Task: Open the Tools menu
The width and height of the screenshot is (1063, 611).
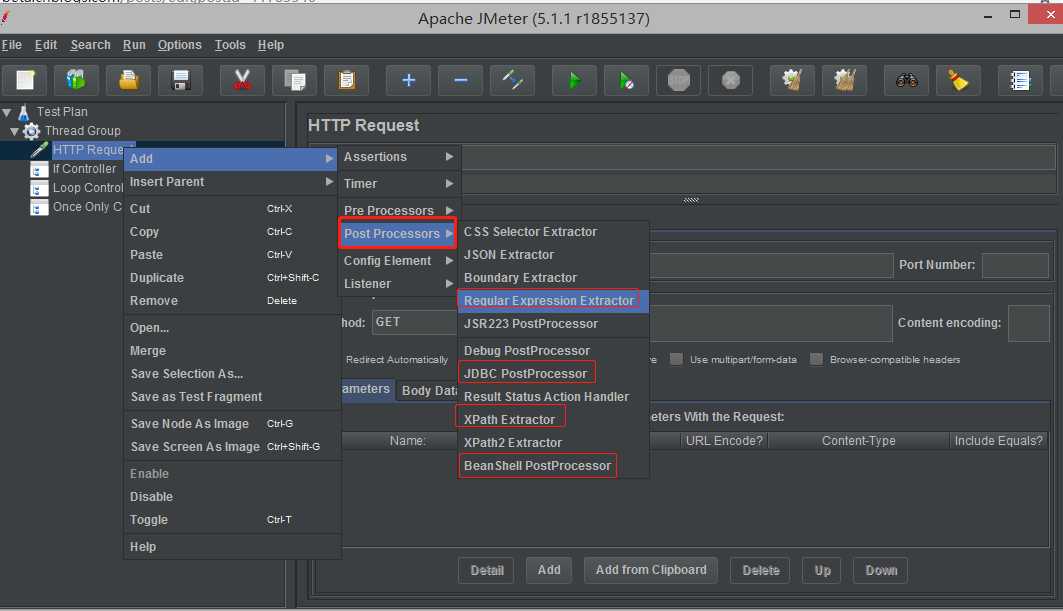Action: (230, 45)
